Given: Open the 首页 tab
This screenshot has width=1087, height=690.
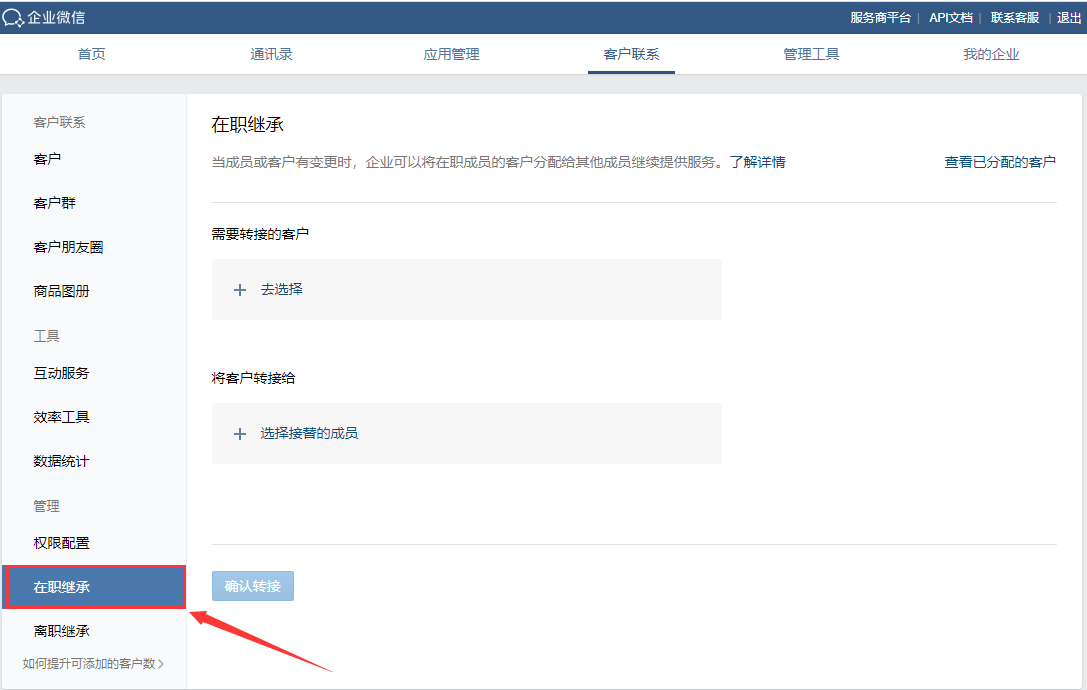Looking at the screenshot, I should coord(92,54).
